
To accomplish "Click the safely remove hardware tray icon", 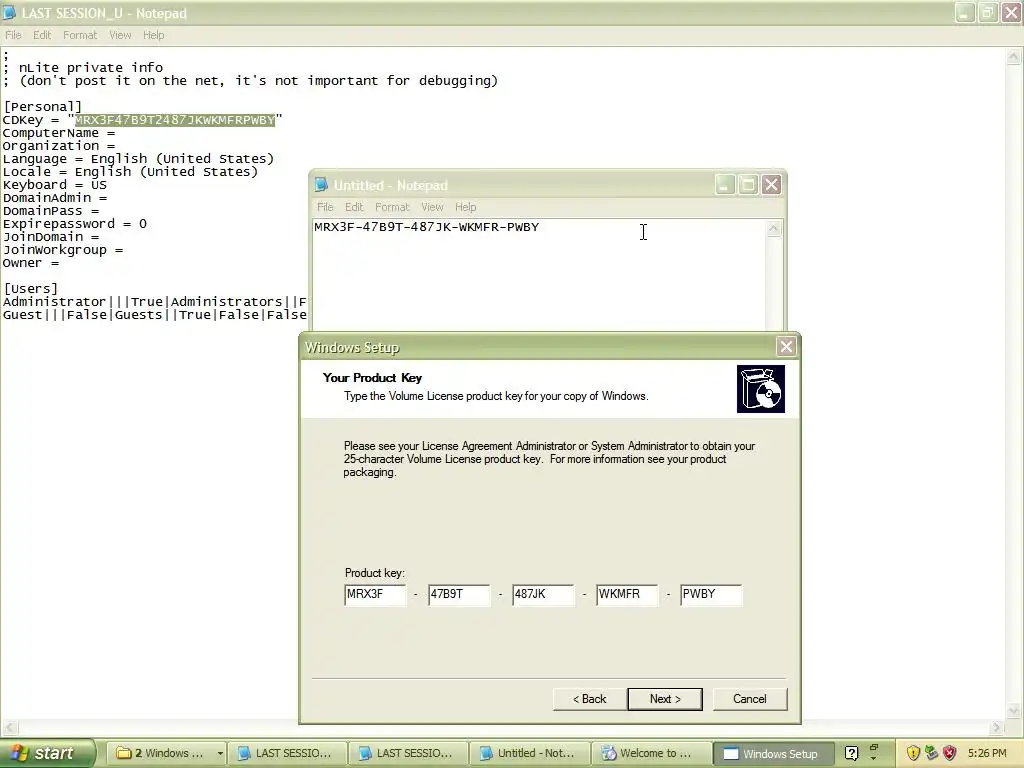I will pyautogui.click(x=931, y=753).
